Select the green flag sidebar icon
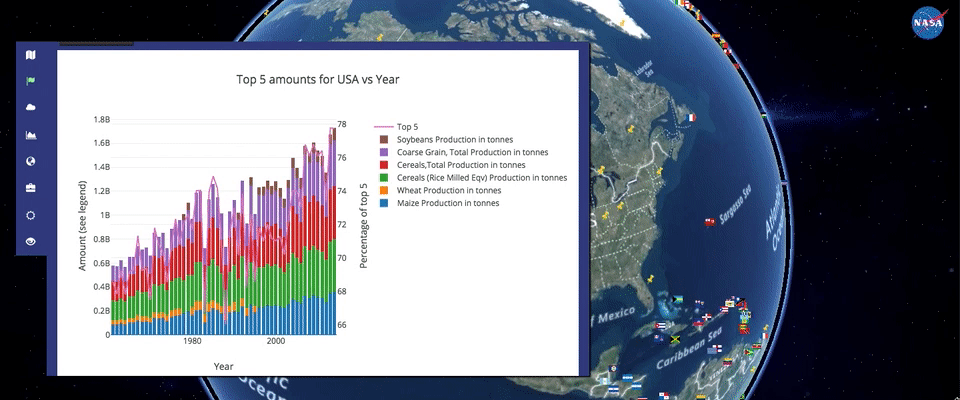Screen dimensions: 960x400 pyautogui.click(x=31, y=81)
